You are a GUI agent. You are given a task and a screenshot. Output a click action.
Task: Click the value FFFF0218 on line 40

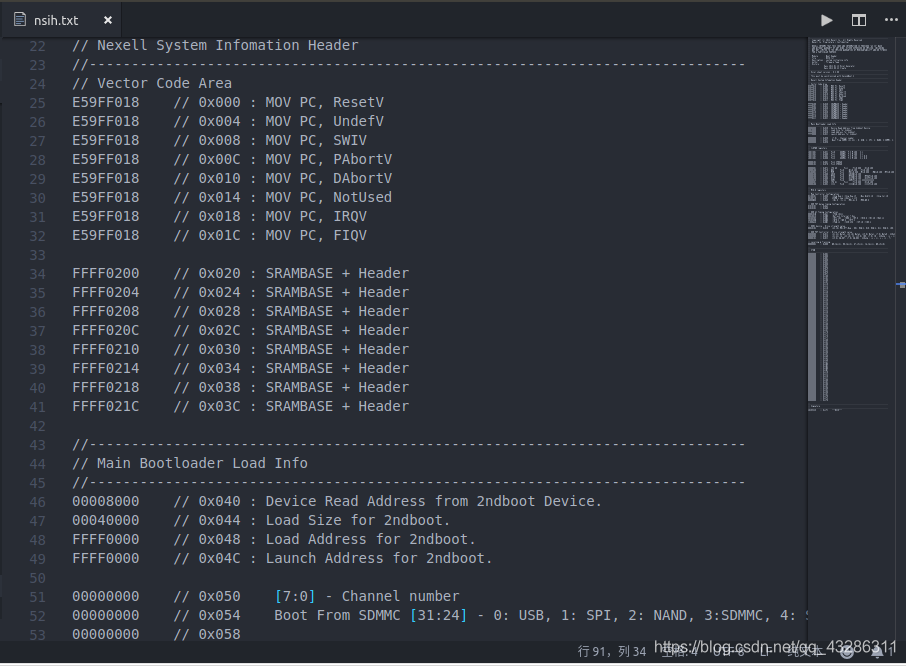click(106, 388)
